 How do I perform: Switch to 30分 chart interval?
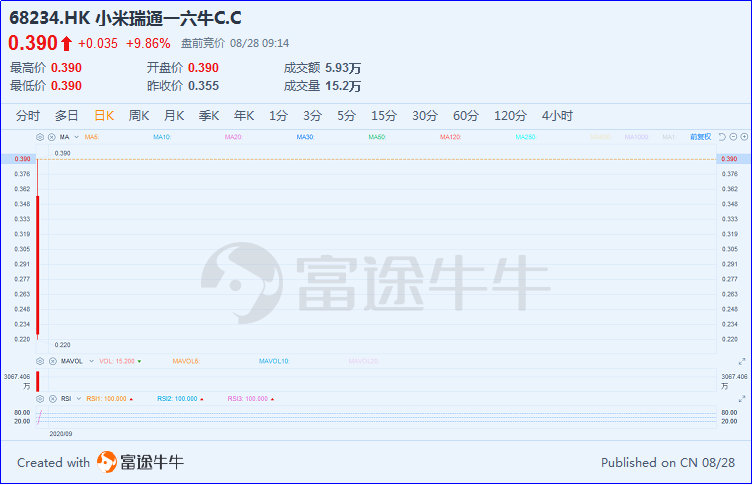point(425,116)
